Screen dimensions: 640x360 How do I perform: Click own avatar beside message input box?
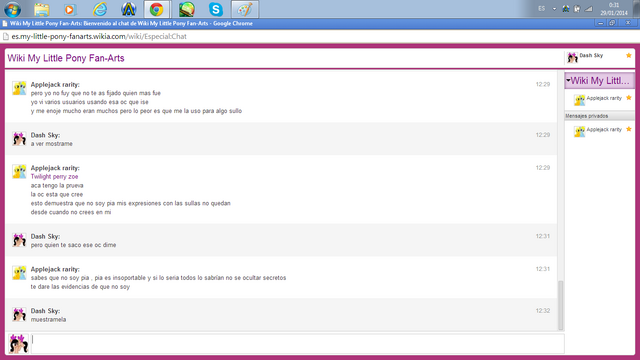(18, 344)
